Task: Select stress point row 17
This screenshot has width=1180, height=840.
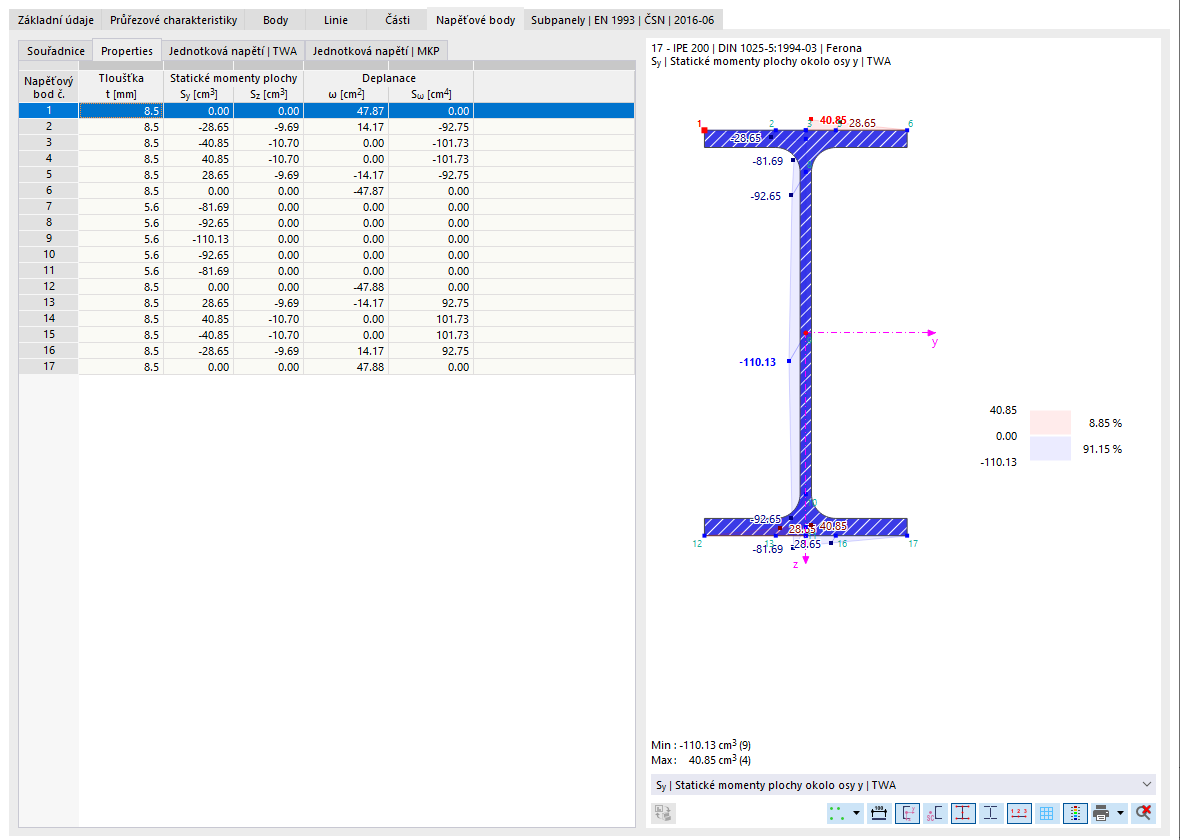Action: pyautogui.click(x=327, y=367)
